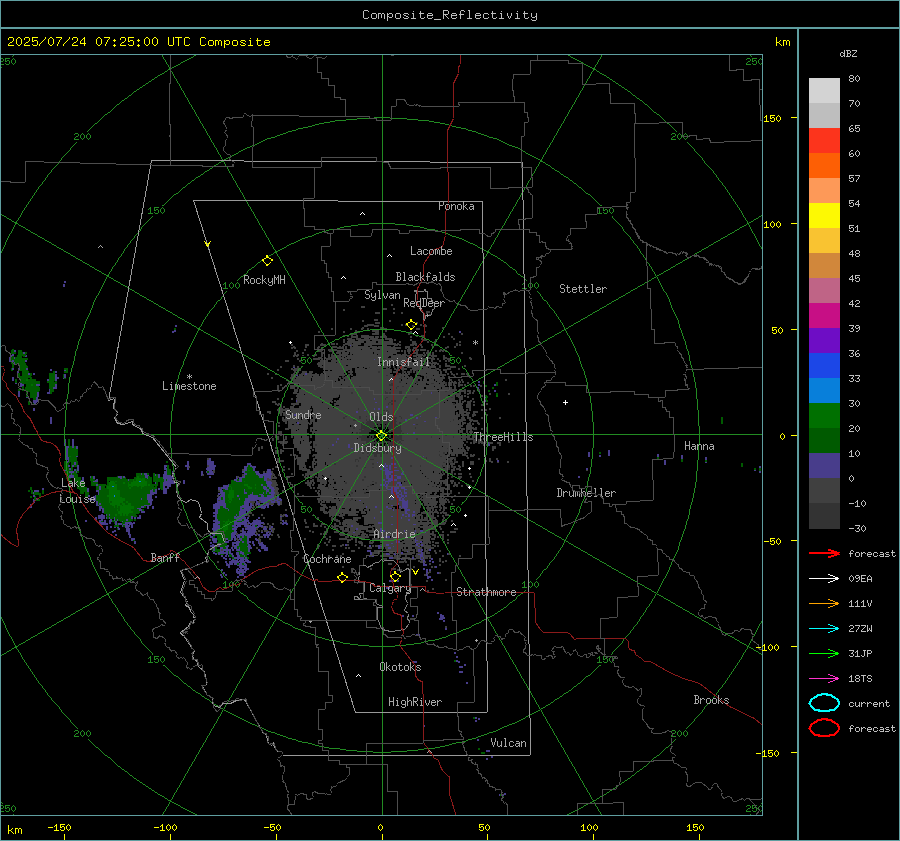
Task: Click the Vulcan label
Action: pos(509,743)
